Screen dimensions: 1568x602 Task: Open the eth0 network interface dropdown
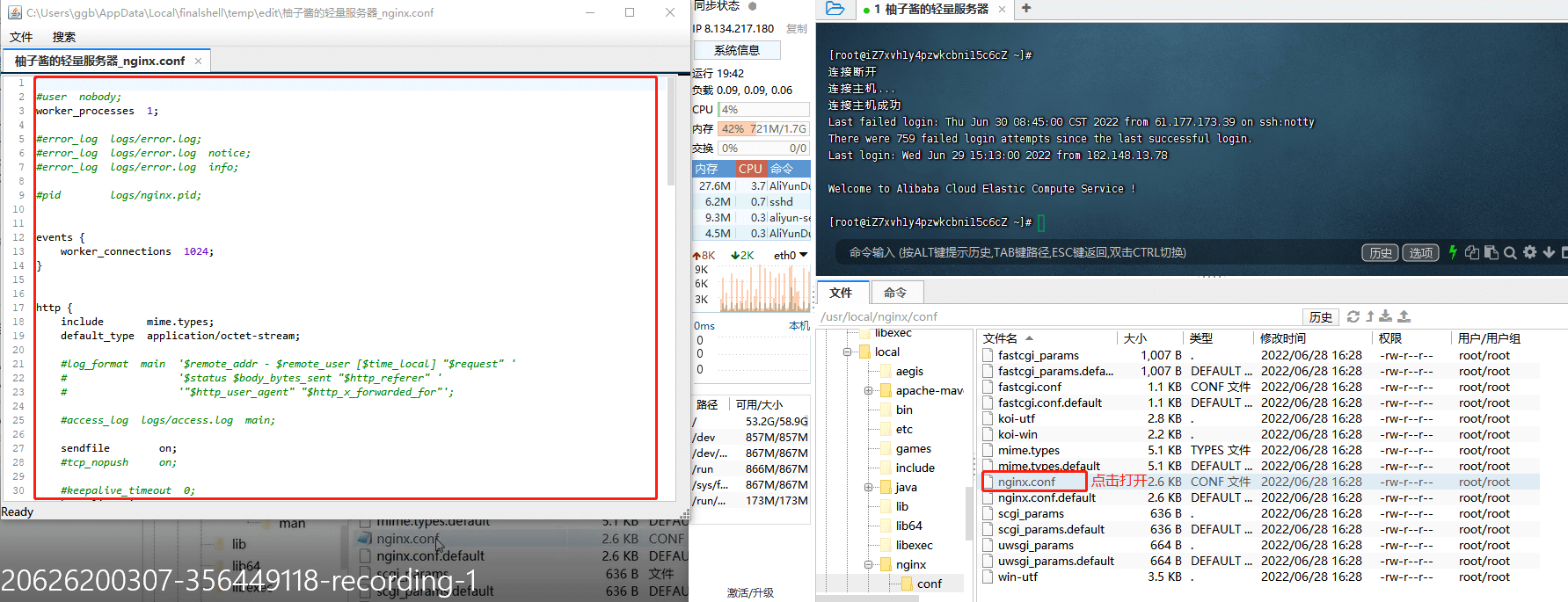(x=791, y=255)
